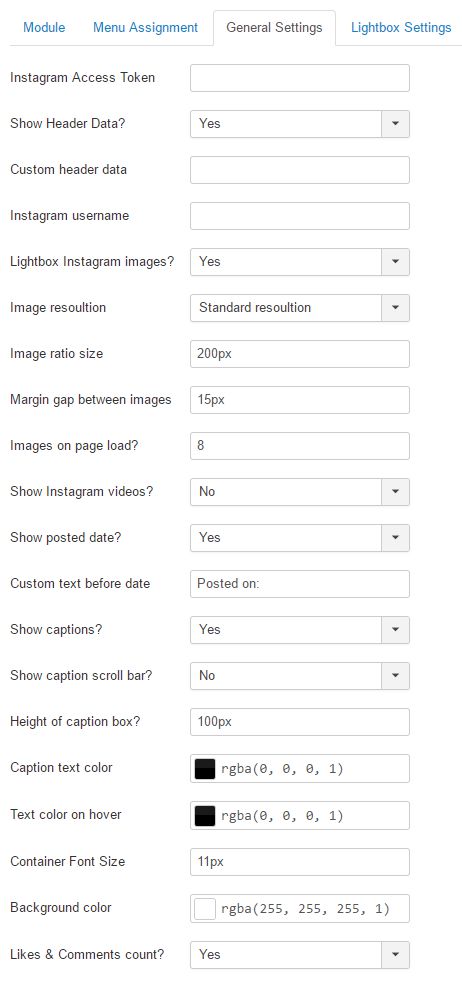The height and width of the screenshot is (990, 462).
Task: Switch to the Lightbox Settings tab
Action: coord(401,28)
